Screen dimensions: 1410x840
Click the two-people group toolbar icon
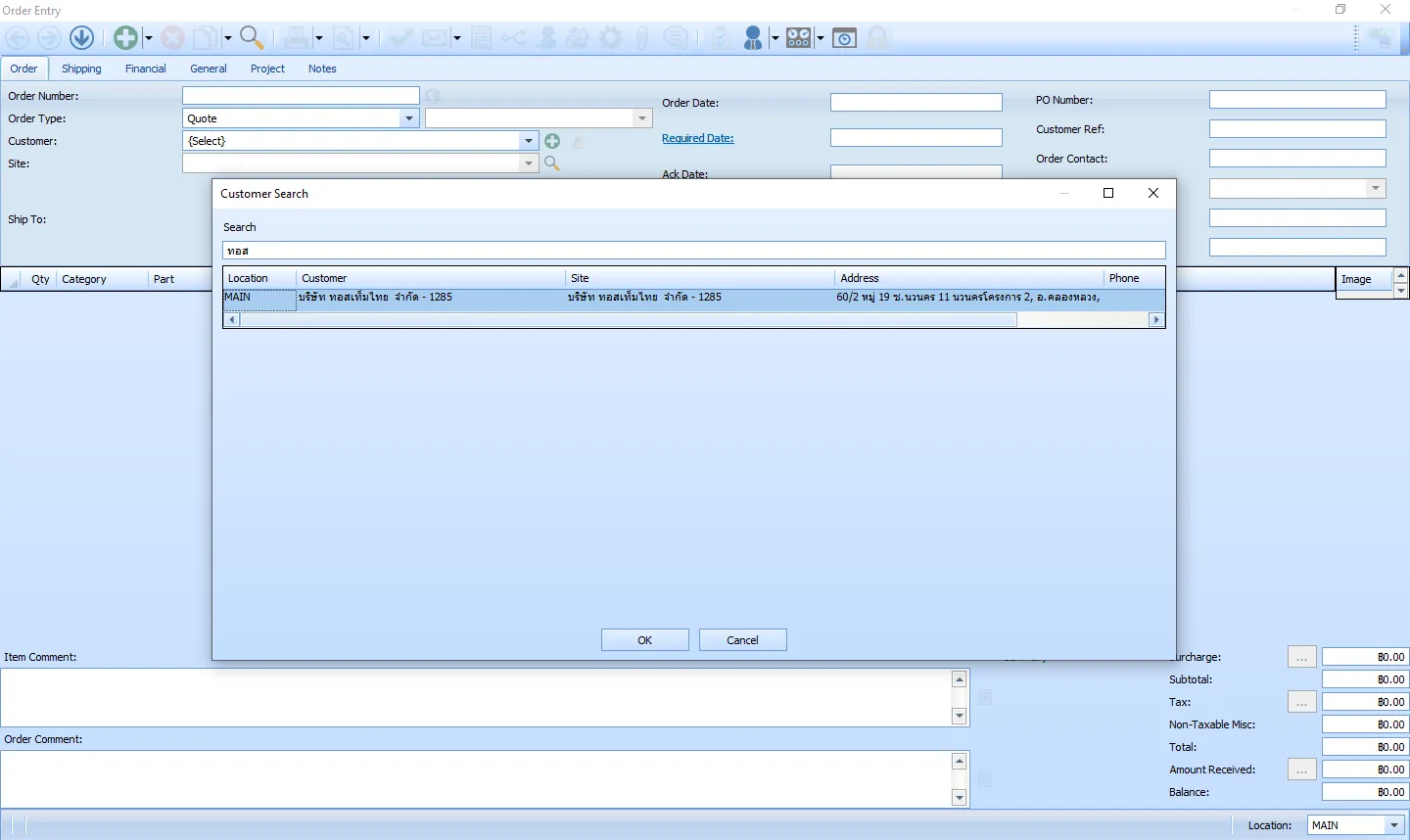579,38
